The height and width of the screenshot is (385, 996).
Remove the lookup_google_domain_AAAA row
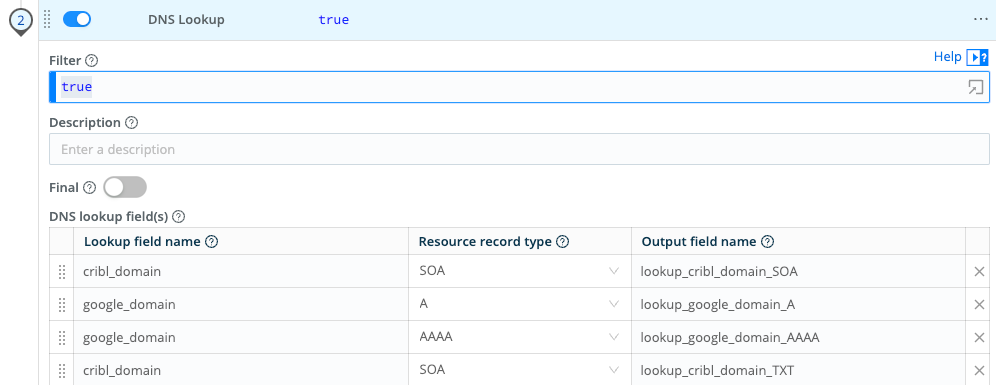pos(979,337)
